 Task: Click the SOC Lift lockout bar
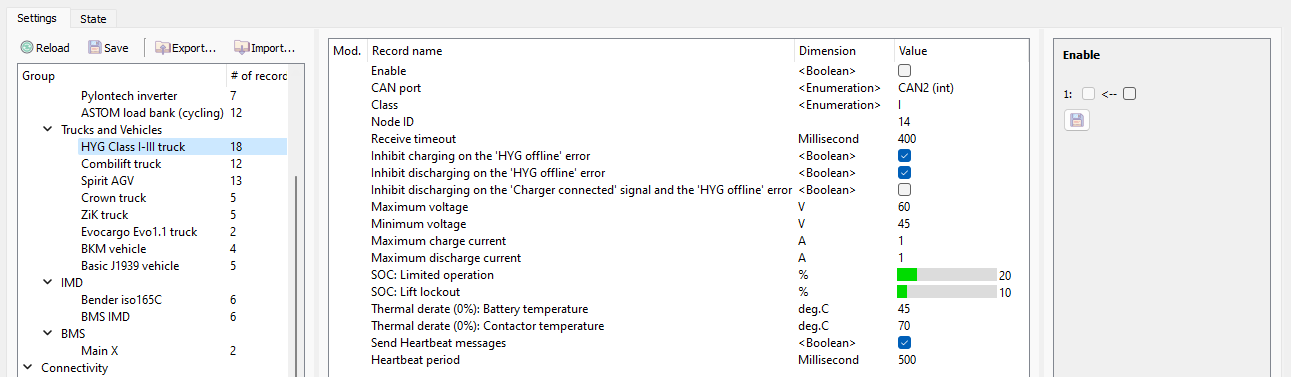tap(946, 292)
